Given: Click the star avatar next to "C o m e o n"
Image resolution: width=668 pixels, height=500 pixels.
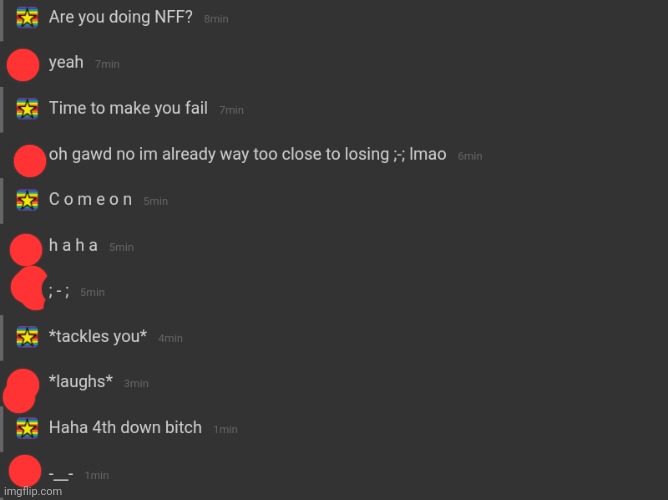Looking at the screenshot, I should coord(27,199).
